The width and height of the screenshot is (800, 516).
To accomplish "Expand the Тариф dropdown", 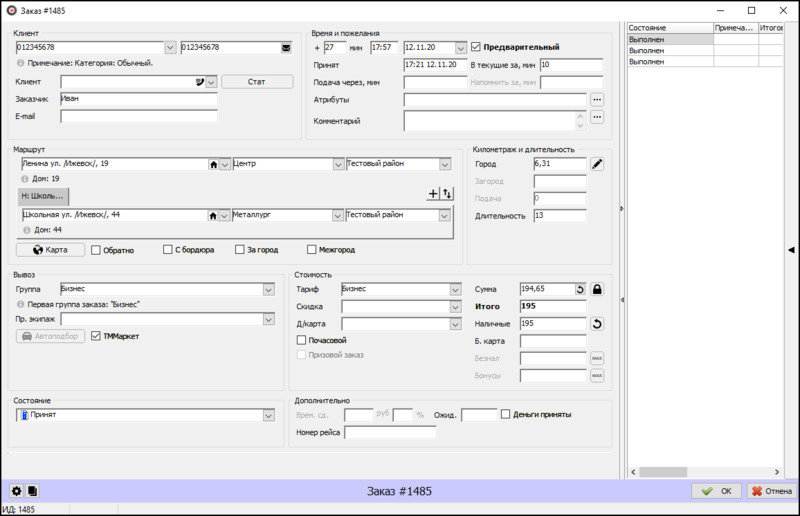I will [452, 289].
